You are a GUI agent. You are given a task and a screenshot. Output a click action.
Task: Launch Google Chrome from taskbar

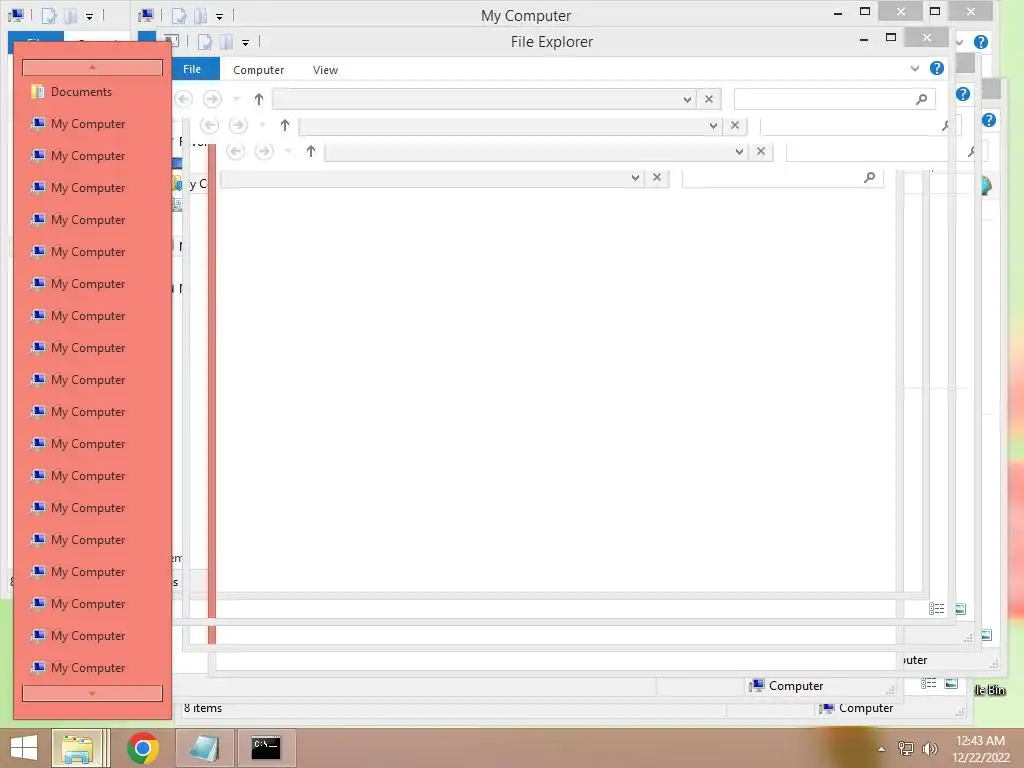(143, 748)
